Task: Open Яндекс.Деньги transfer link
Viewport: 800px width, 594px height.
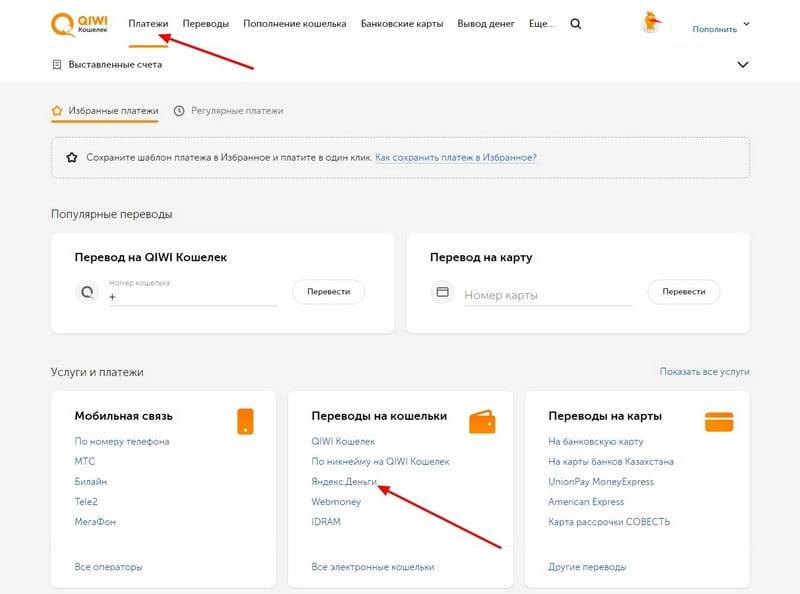Action: click(344, 482)
